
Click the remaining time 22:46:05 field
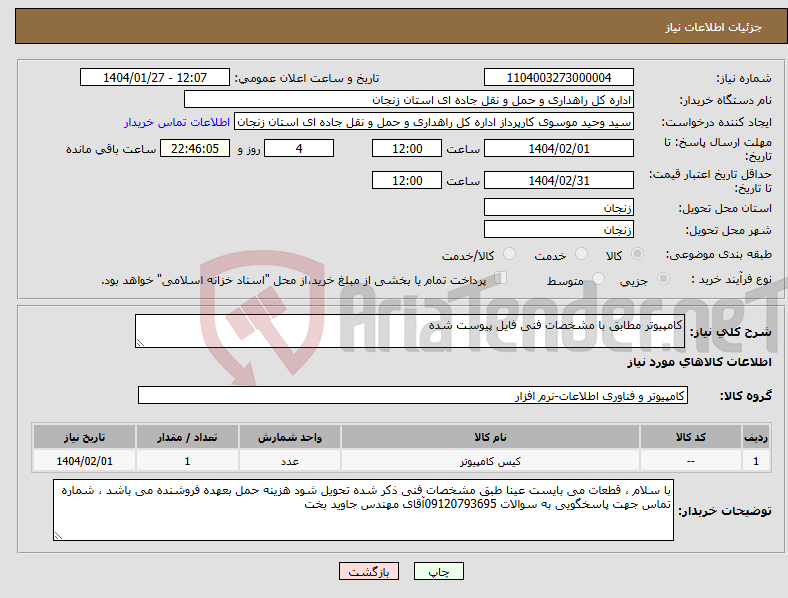(195, 148)
